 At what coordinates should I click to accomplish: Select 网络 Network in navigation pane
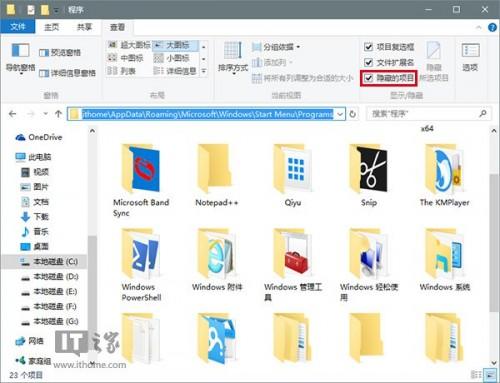click(30, 341)
